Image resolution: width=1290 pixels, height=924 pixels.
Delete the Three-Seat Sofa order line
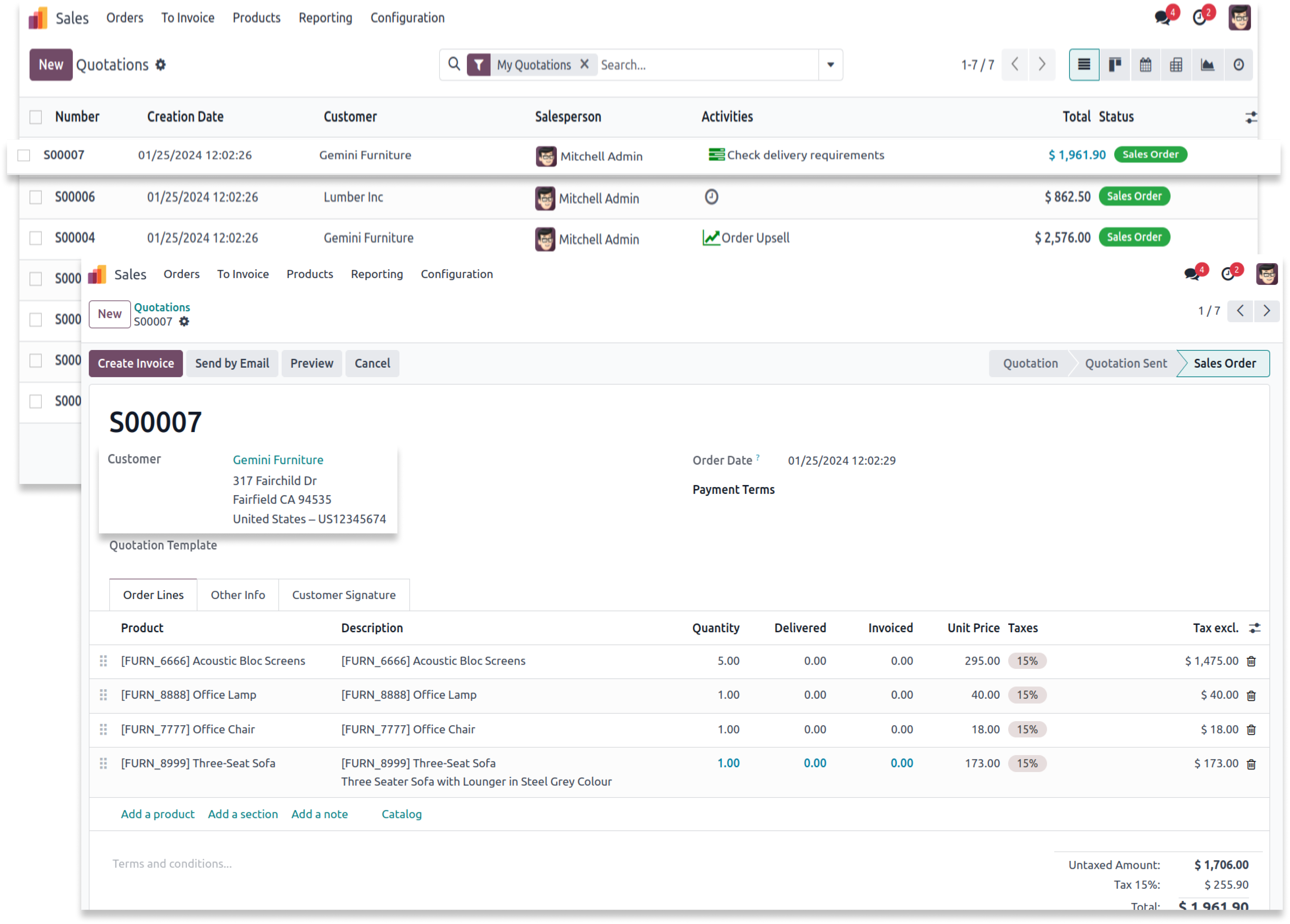tap(1251, 764)
